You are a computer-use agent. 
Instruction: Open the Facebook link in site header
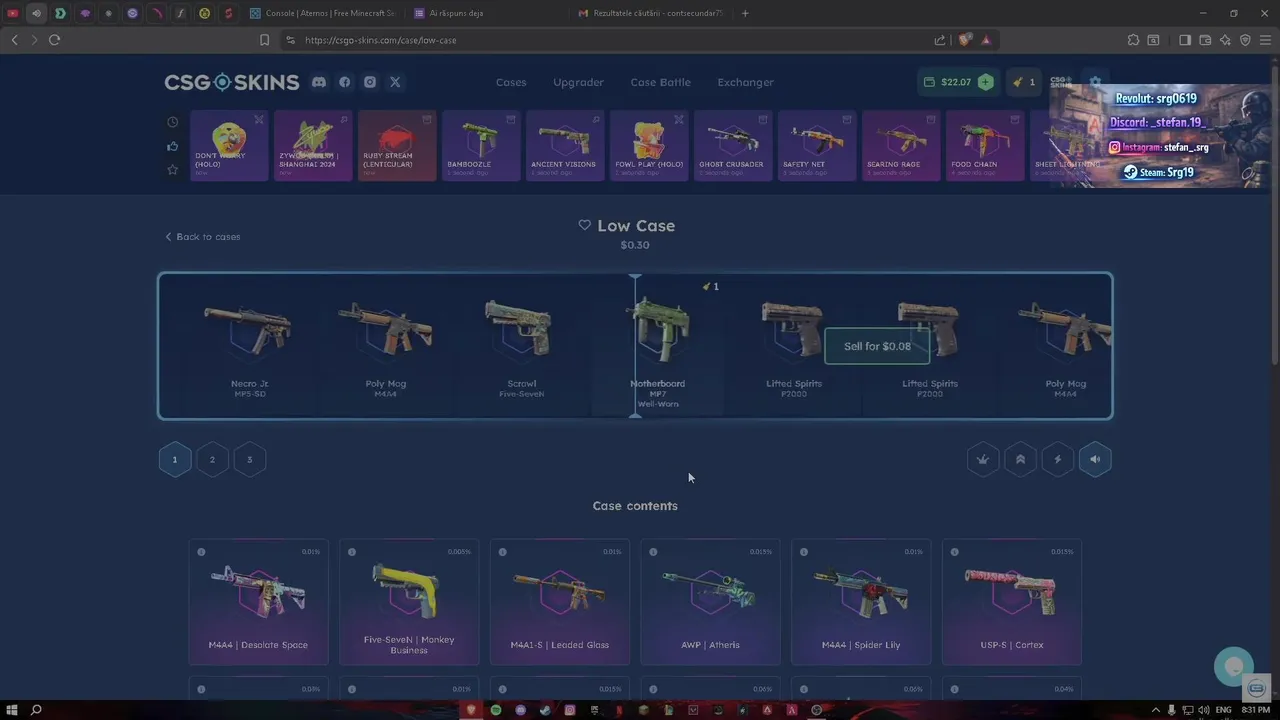pyautogui.click(x=345, y=82)
